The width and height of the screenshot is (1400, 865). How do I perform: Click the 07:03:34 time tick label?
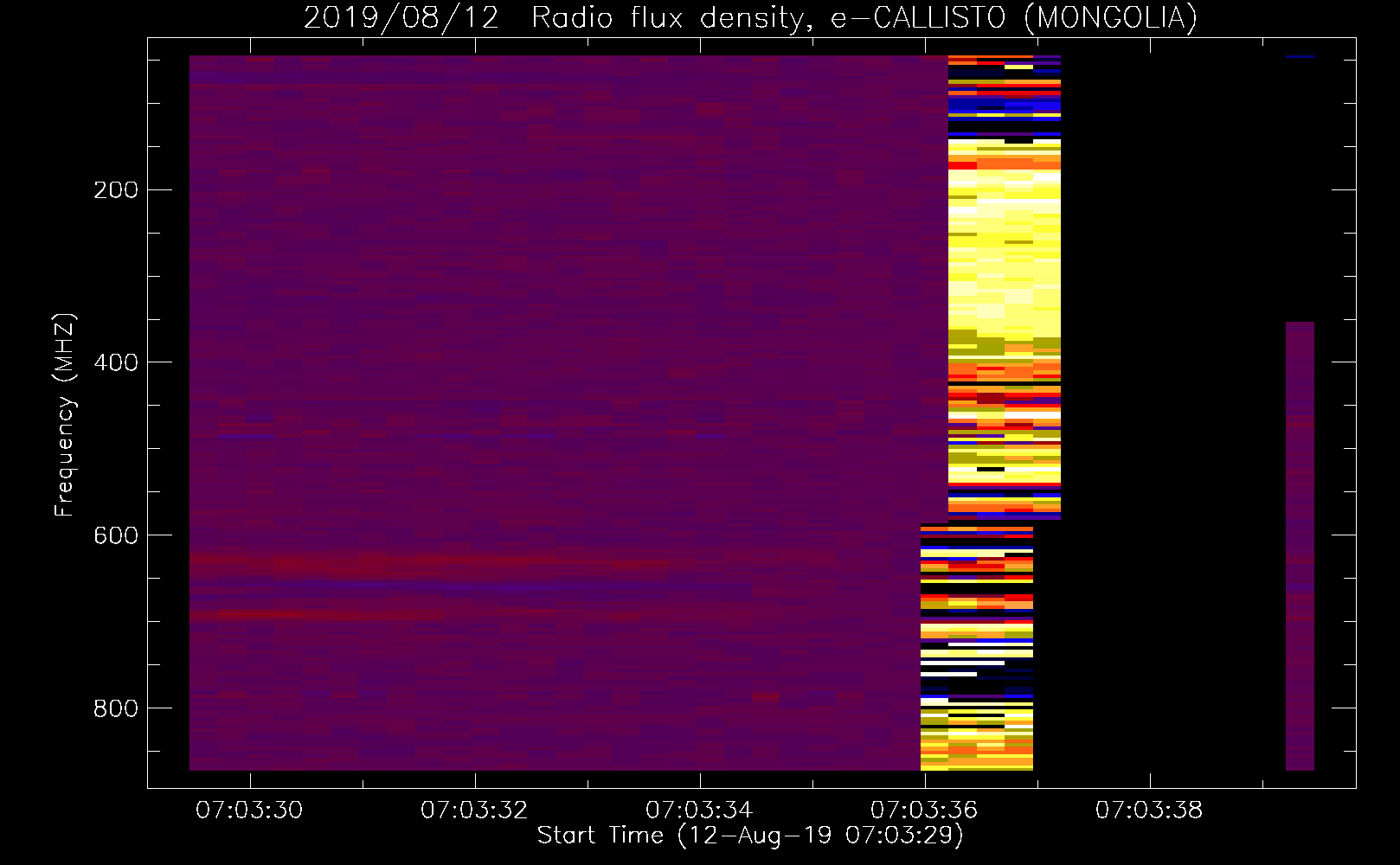coord(699,810)
